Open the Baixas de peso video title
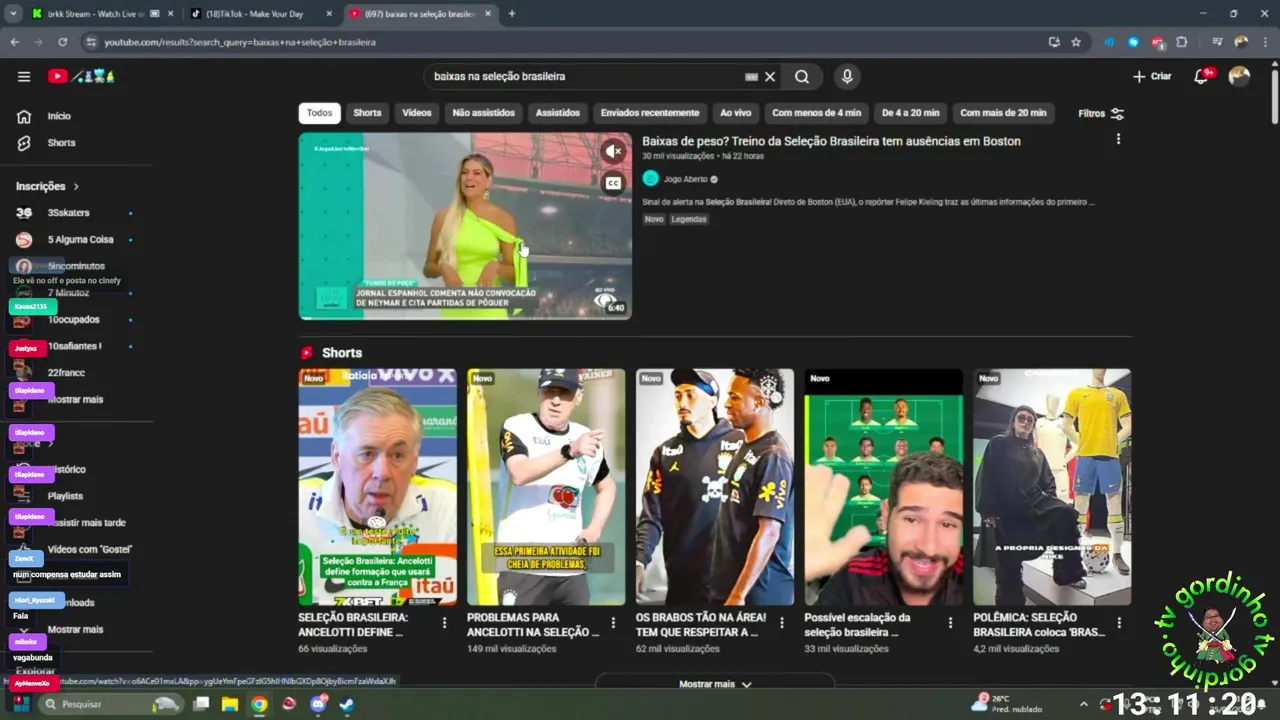The image size is (1280, 720). pyautogui.click(x=831, y=141)
